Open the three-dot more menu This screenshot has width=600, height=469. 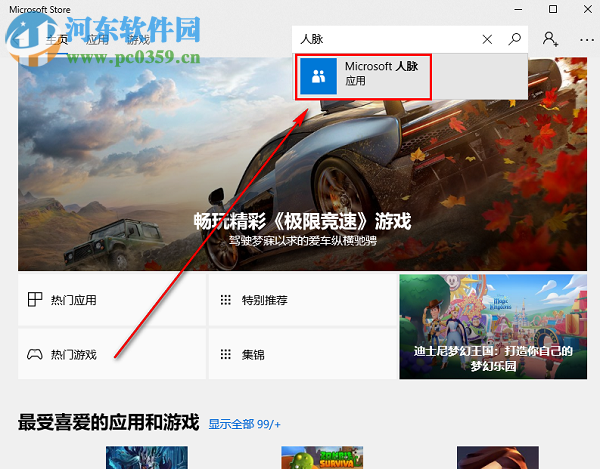[587, 40]
